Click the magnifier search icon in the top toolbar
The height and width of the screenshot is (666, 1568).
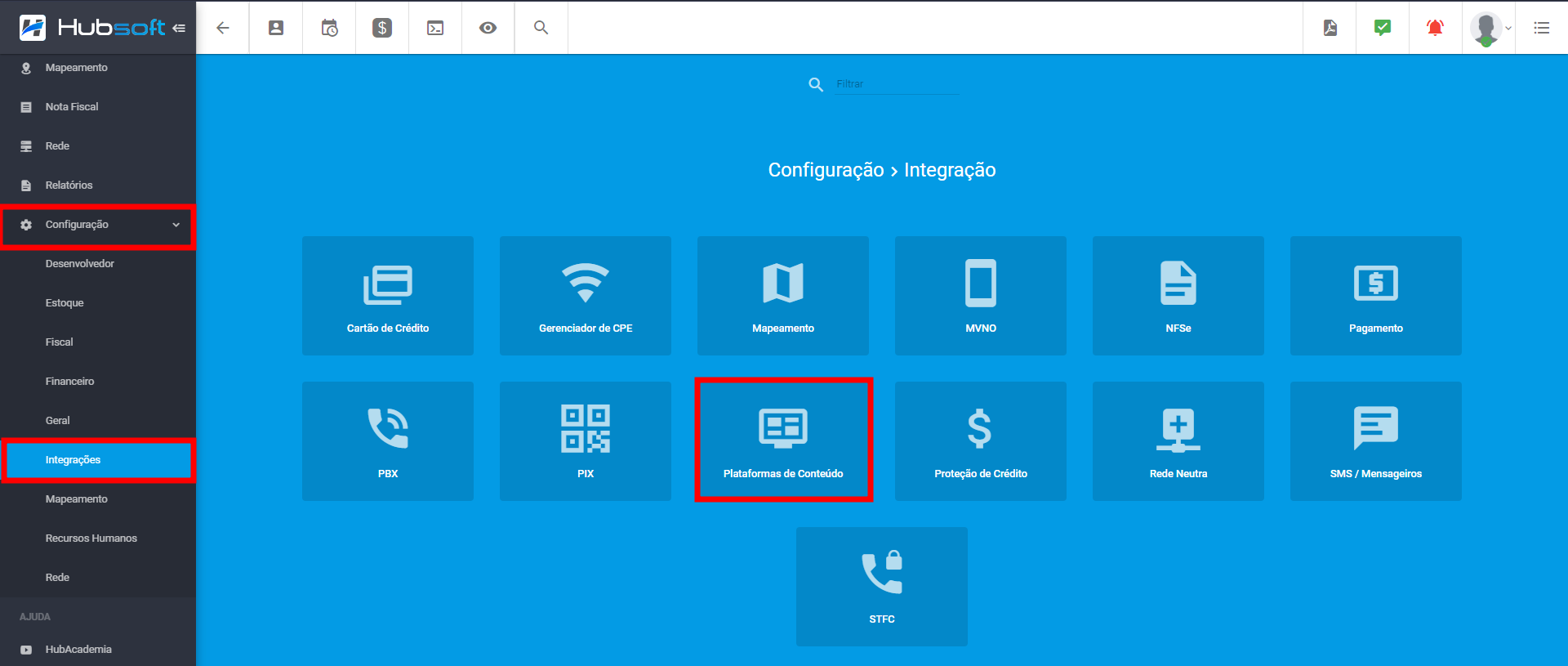click(x=541, y=28)
